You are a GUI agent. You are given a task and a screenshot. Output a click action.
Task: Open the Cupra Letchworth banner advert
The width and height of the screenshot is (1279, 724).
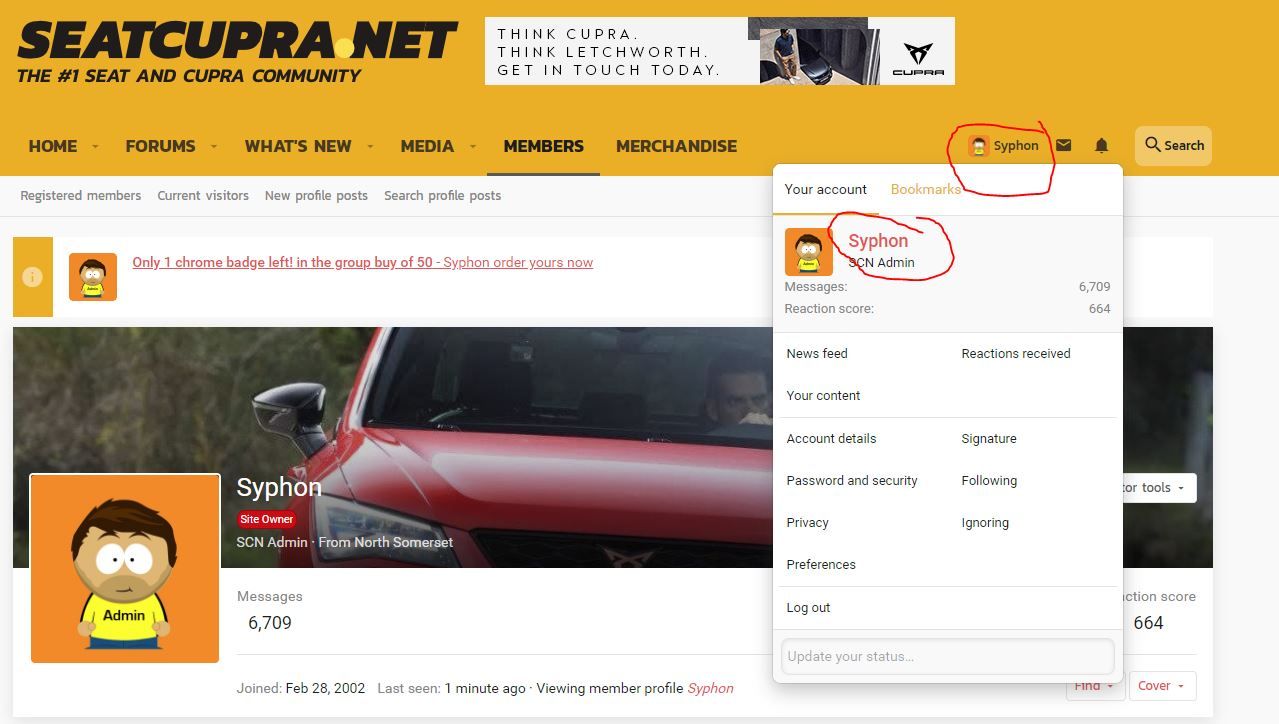coord(720,51)
